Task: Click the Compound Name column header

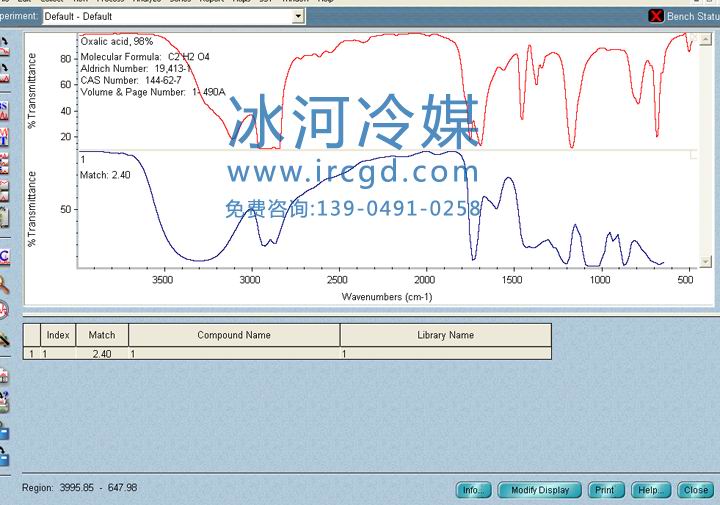Action: coord(234,335)
